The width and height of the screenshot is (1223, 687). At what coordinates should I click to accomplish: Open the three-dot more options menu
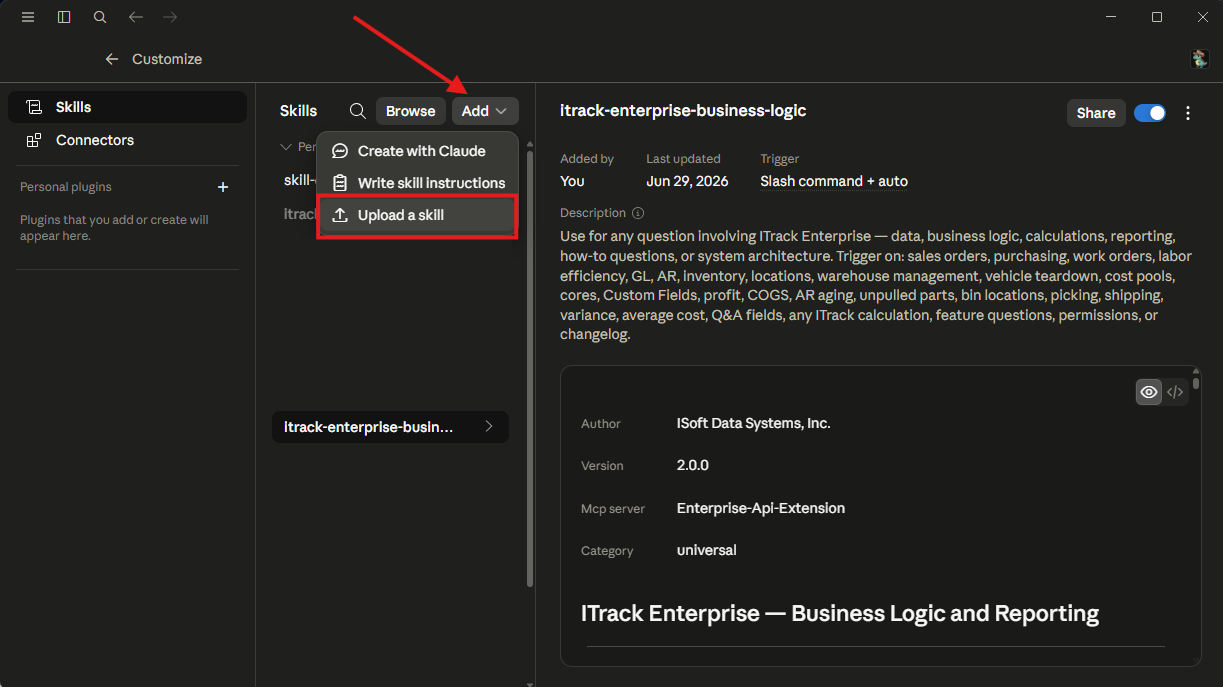click(1188, 113)
